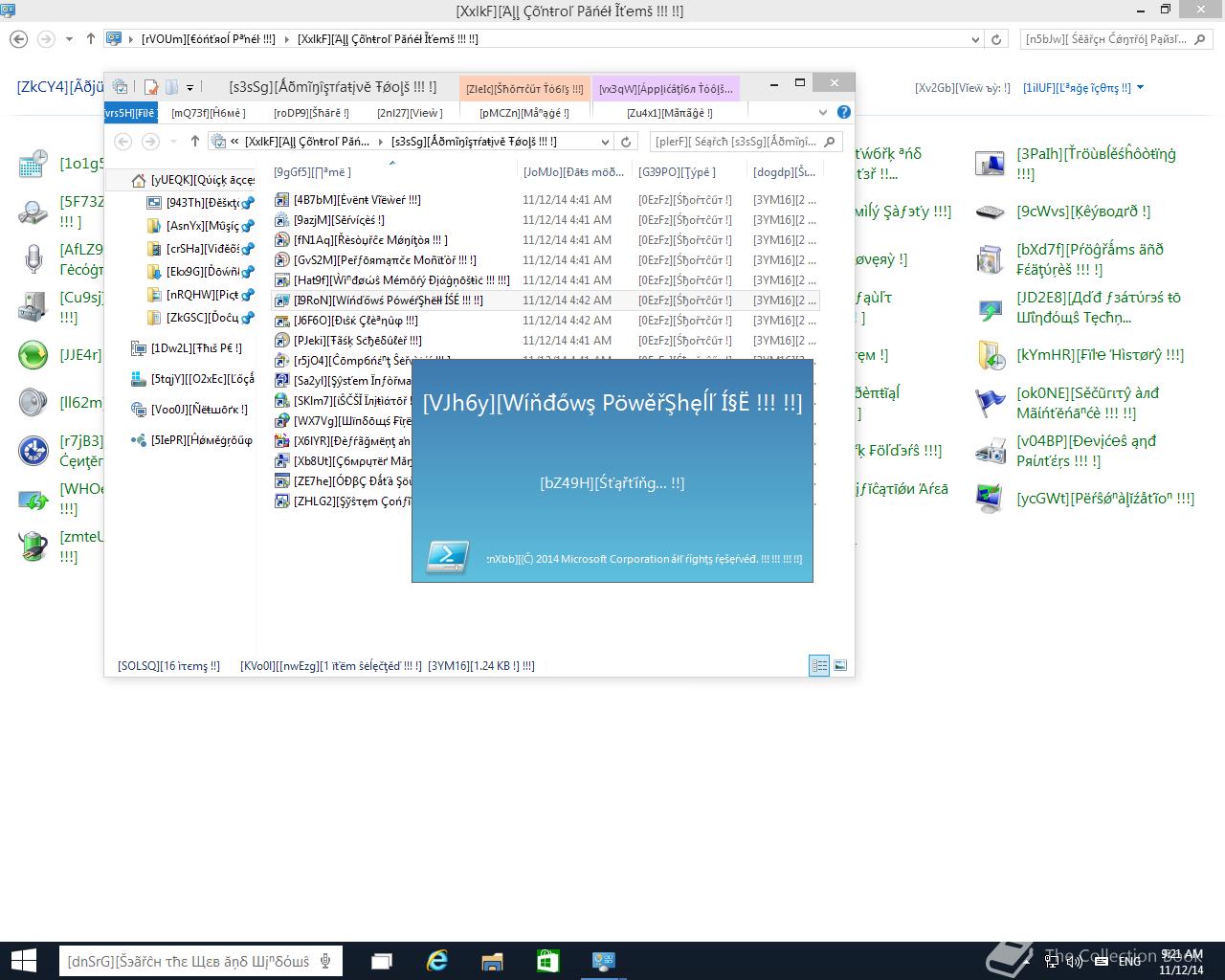The width and height of the screenshot is (1225, 980).
Task: Open Resource Monitor shortcut icon
Action: click(x=282, y=240)
